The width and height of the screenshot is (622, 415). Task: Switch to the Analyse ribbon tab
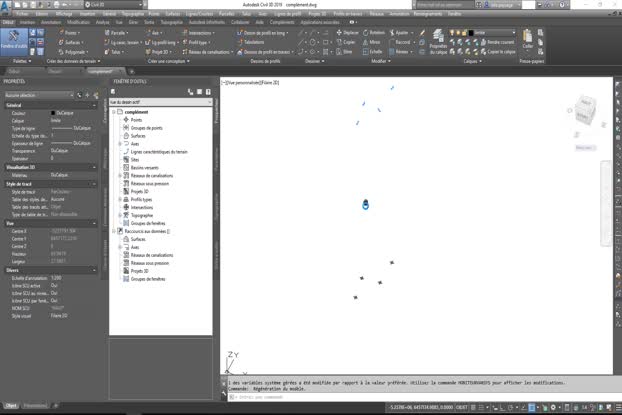click(102, 22)
